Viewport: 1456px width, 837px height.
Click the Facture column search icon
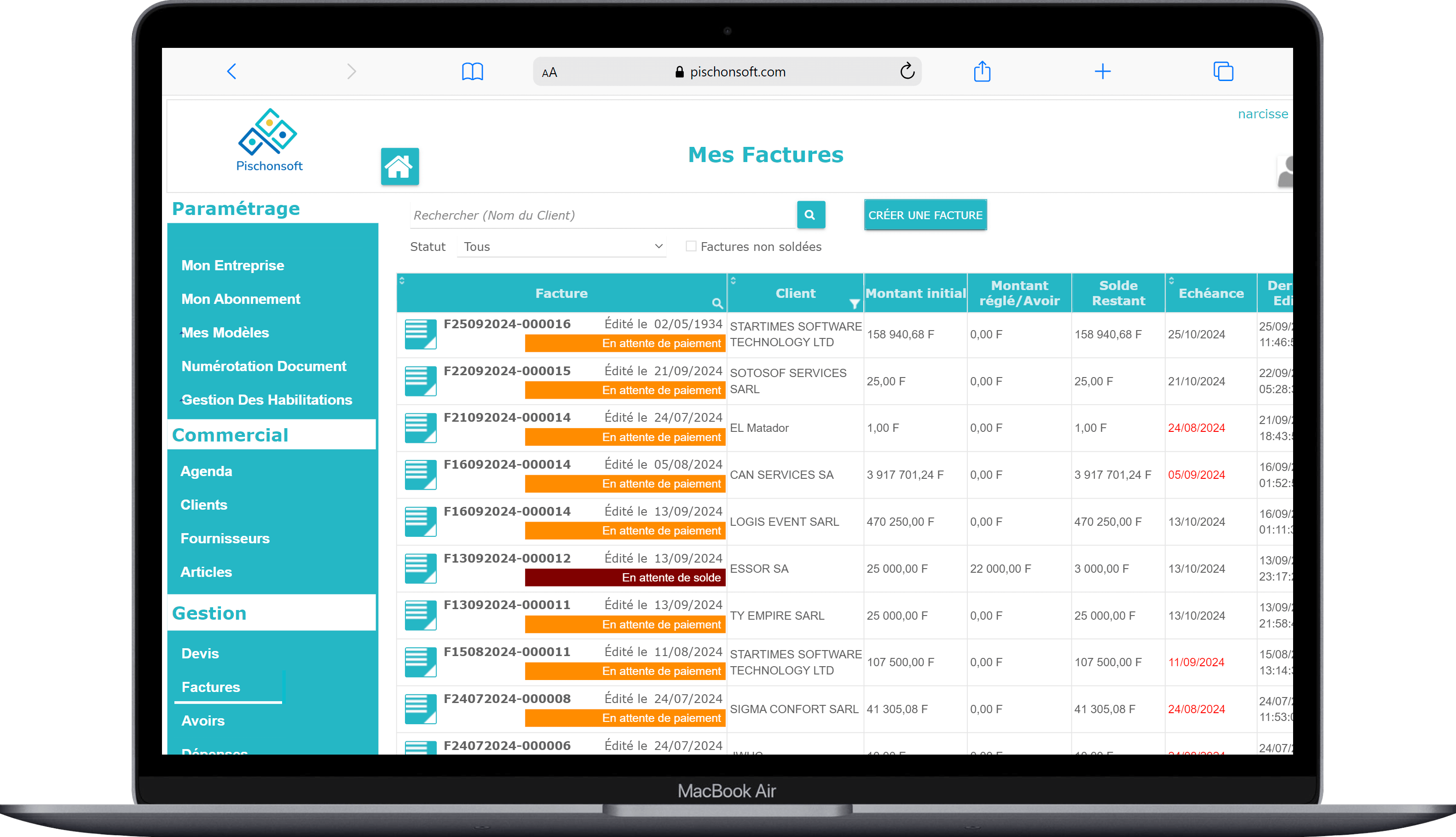717,303
